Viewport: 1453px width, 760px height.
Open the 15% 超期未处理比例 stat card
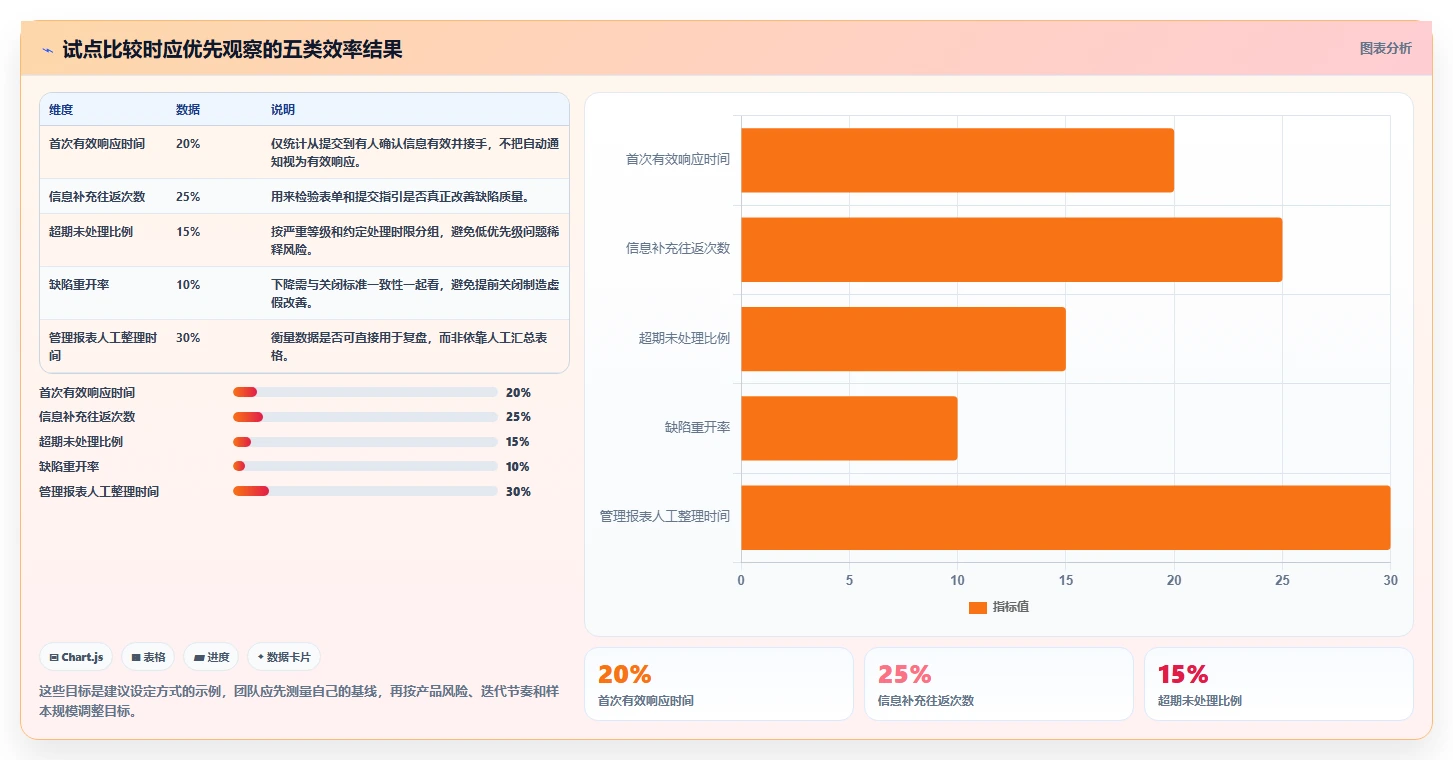[1279, 684]
